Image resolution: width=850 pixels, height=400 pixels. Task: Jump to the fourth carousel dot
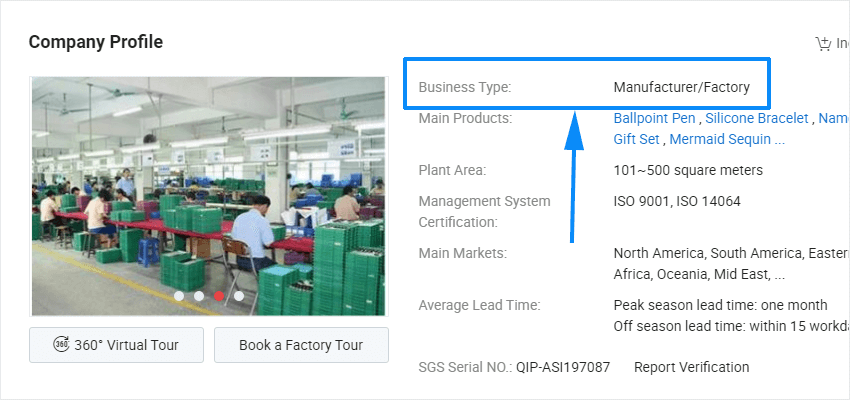[239, 296]
